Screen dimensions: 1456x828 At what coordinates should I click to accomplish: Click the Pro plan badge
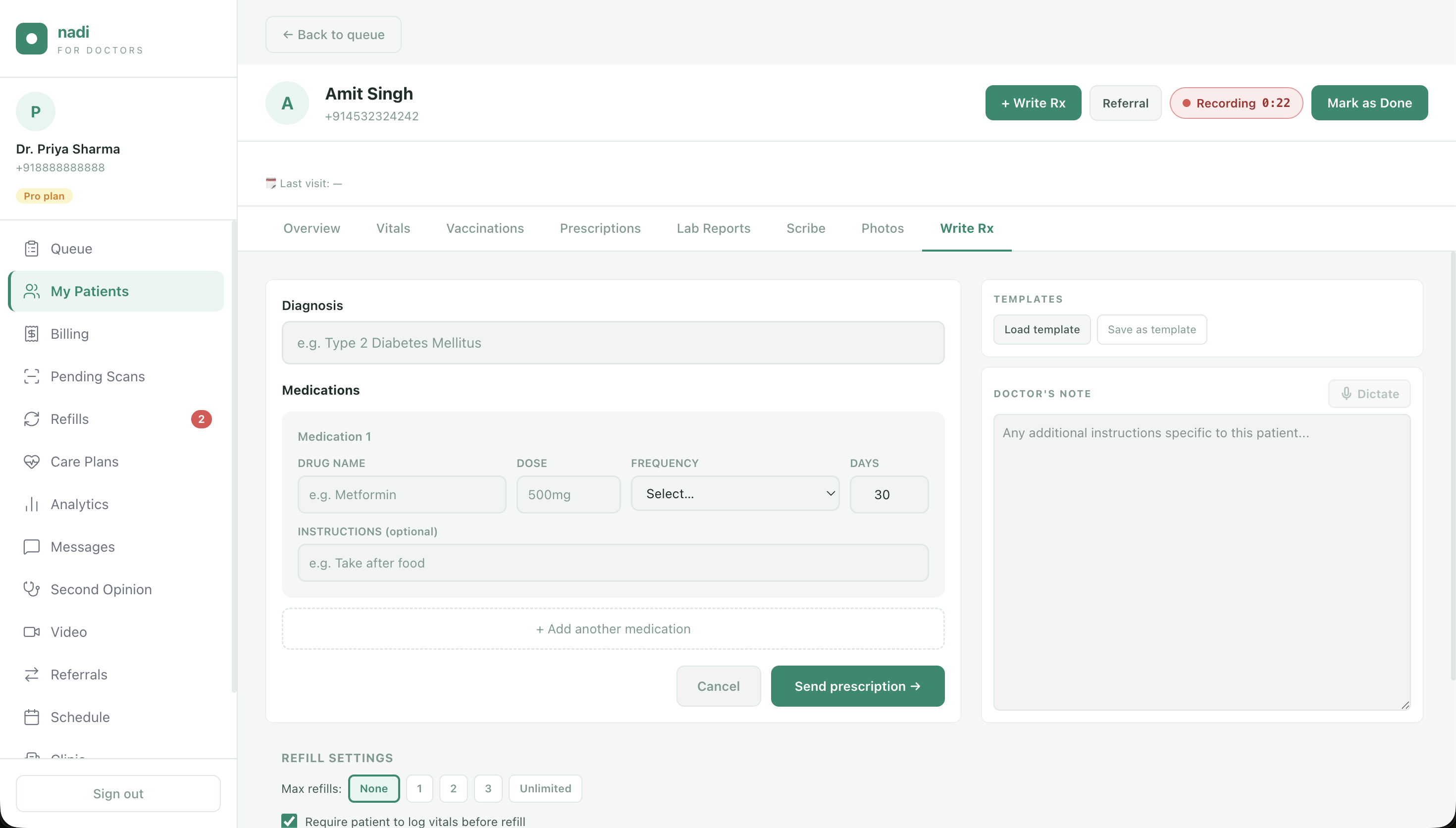point(44,196)
